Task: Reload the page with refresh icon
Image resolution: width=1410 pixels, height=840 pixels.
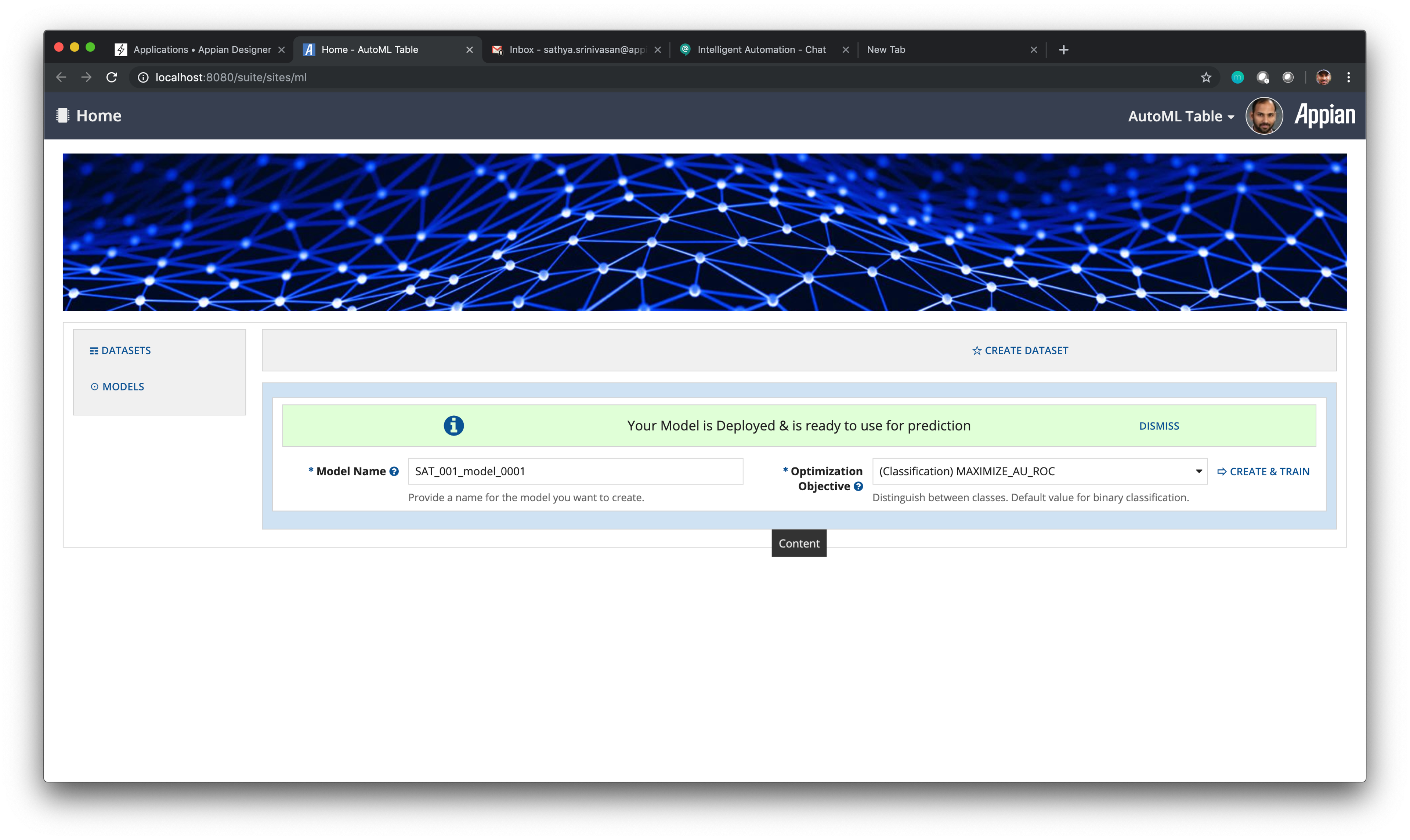Action: pos(112,77)
